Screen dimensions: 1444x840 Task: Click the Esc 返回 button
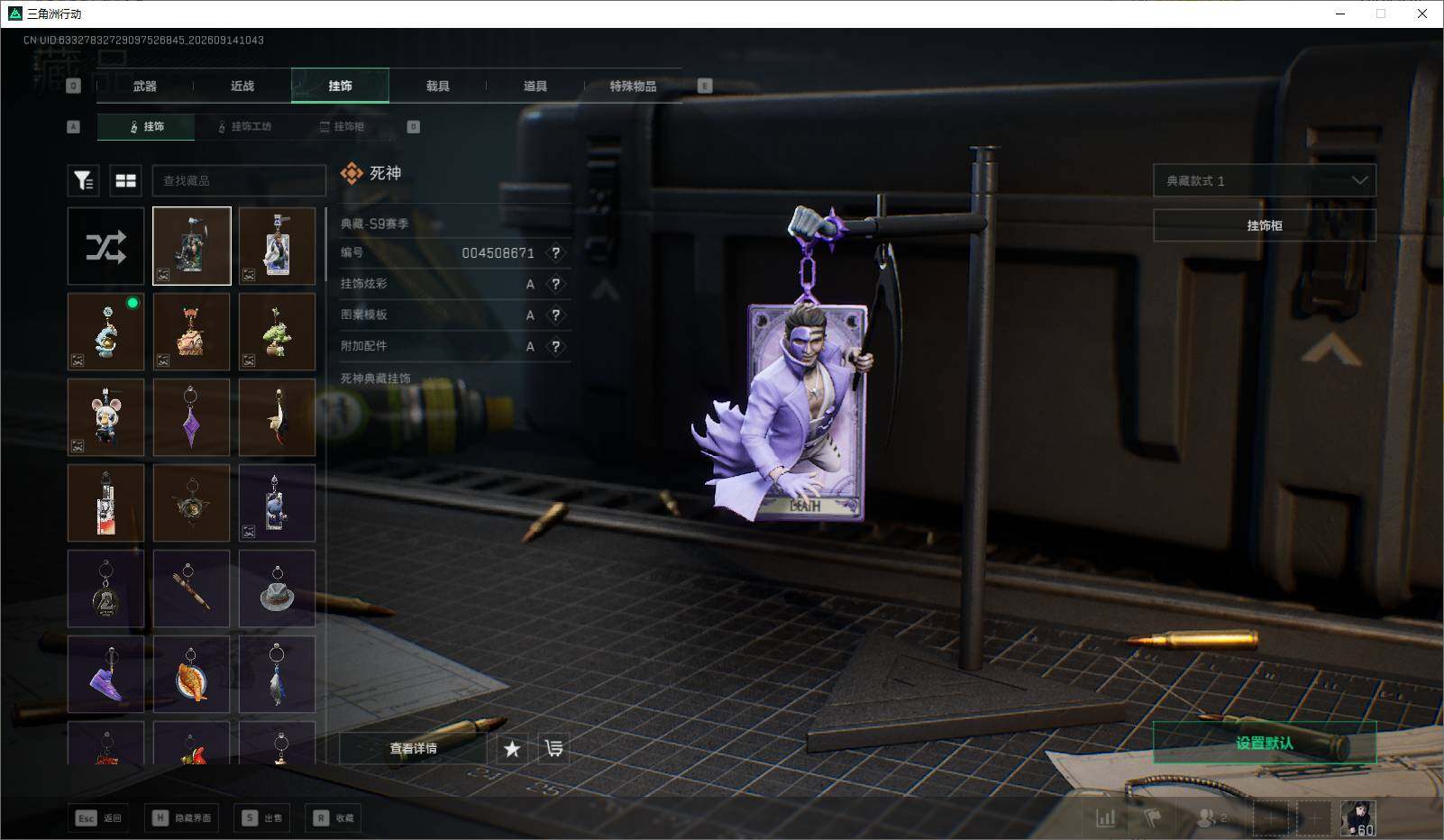(x=98, y=817)
